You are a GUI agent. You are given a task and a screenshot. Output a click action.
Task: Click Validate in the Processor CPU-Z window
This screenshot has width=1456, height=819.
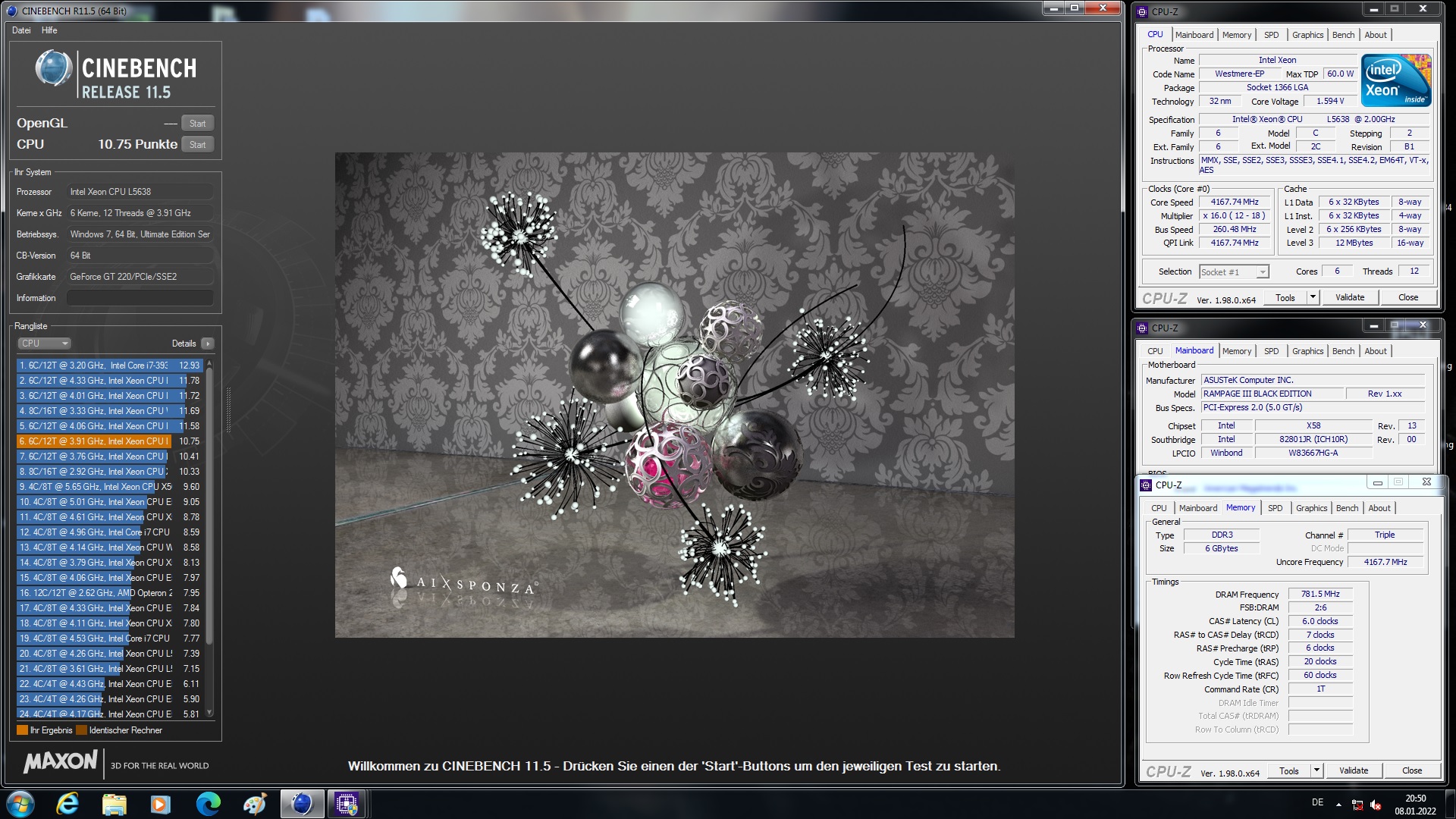click(1349, 298)
